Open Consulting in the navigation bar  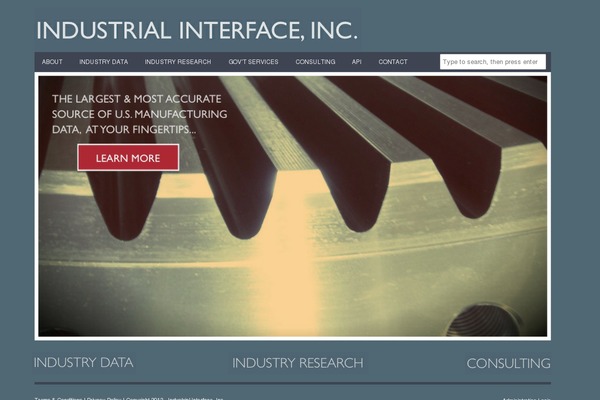[x=315, y=62]
